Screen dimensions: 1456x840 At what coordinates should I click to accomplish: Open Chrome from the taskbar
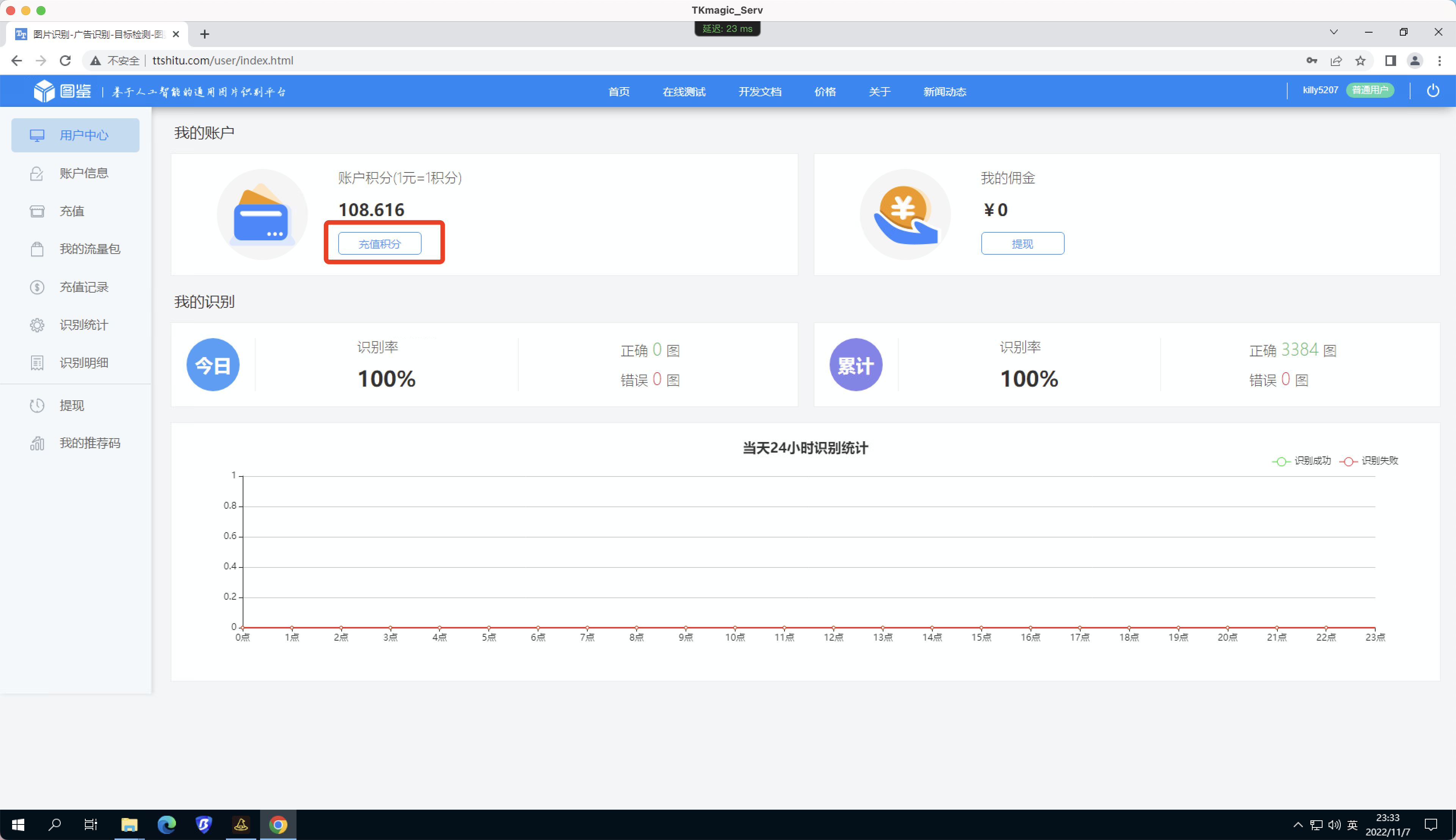click(278, 824)
